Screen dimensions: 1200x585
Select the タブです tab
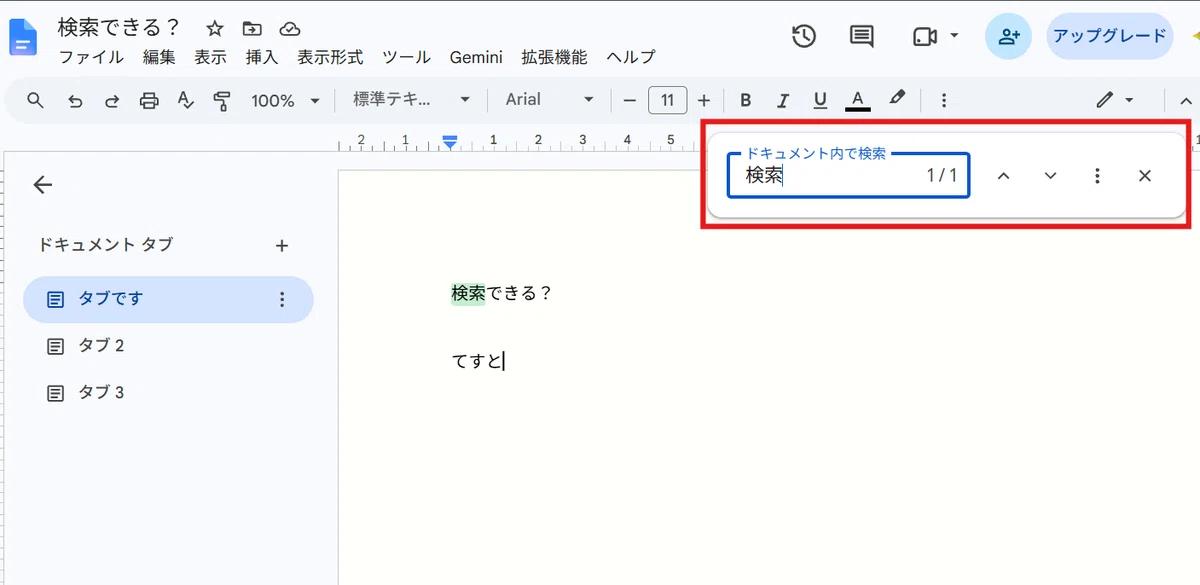coord(168,299)
